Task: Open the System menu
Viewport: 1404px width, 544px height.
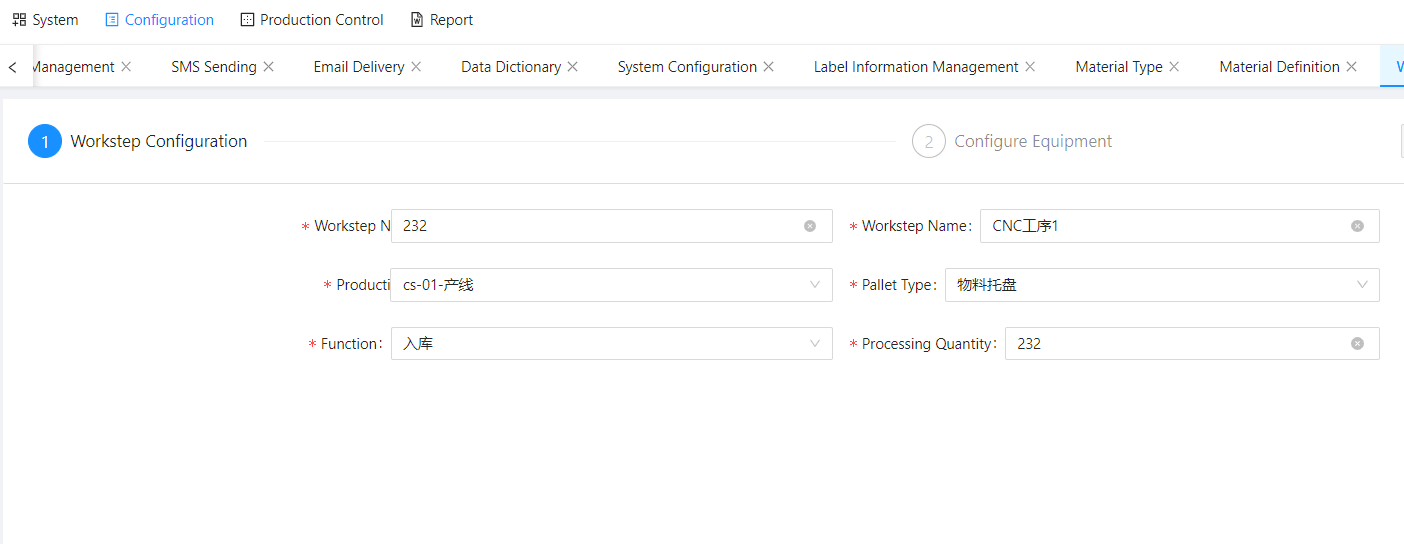Action: (x=45, y=20)
